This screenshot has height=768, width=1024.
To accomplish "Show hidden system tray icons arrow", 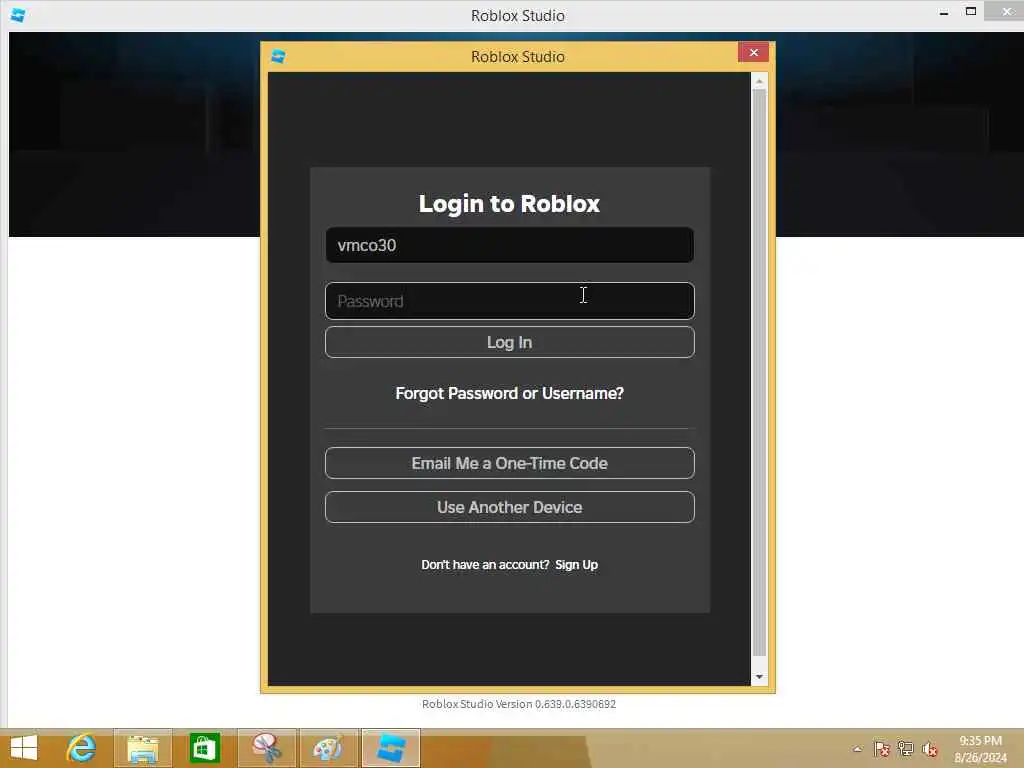I will point(857,749).
